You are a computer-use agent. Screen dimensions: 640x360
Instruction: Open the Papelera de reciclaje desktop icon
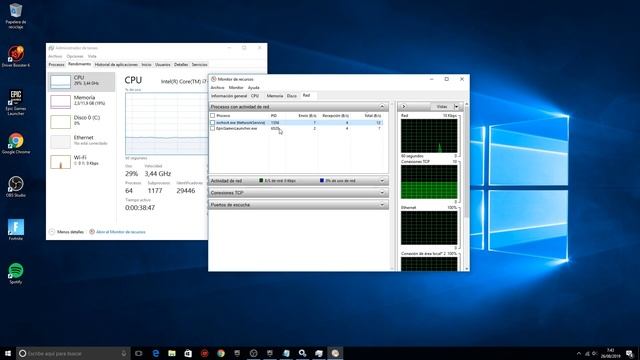(16, 16)
